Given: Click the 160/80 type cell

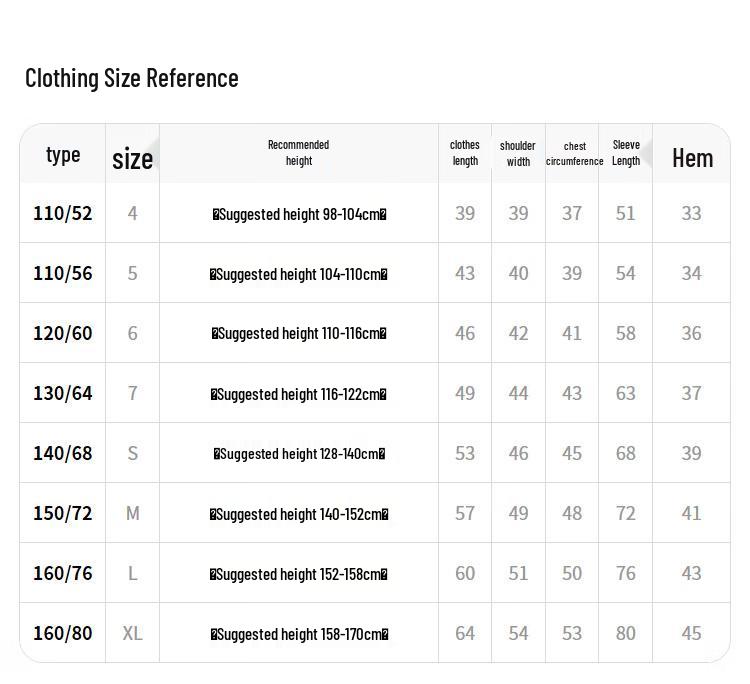Looking at the screenshot, I should tap(63, 633).
